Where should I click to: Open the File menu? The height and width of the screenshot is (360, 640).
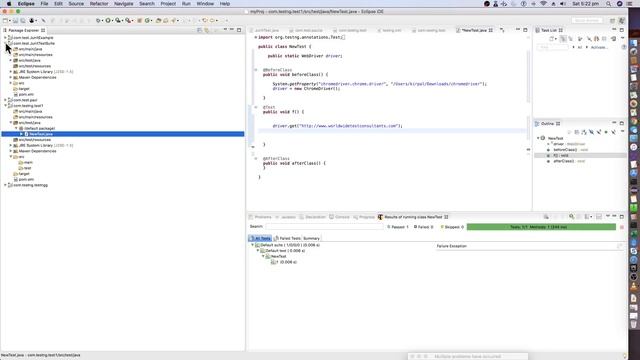(44, 4)
